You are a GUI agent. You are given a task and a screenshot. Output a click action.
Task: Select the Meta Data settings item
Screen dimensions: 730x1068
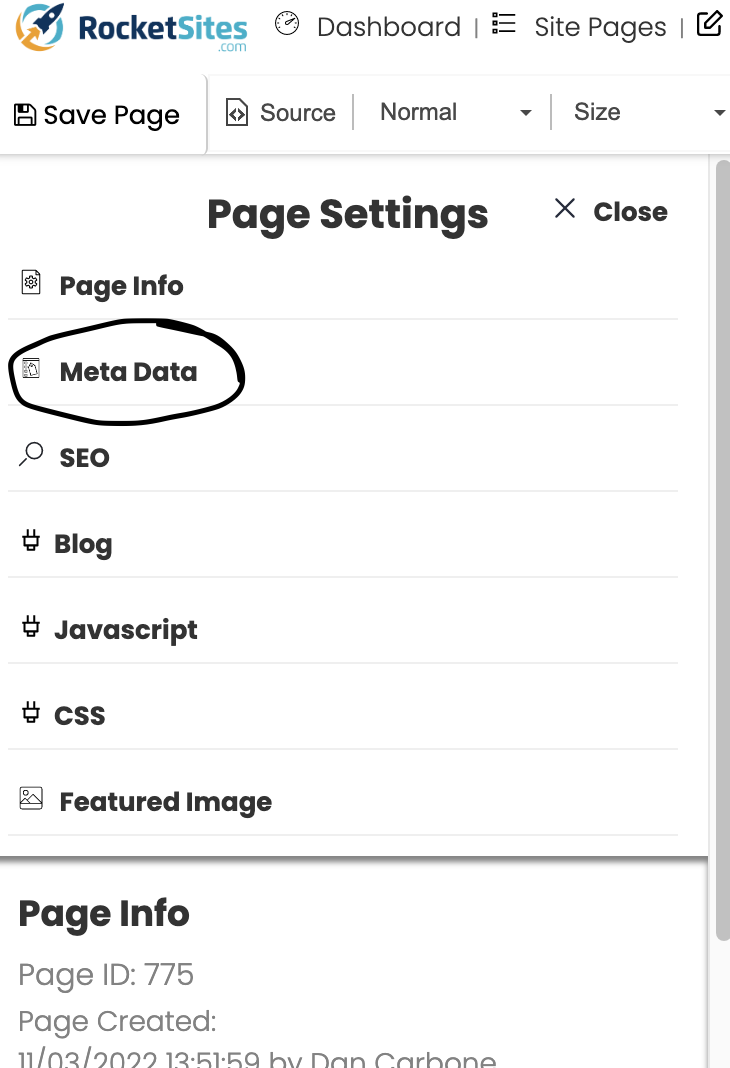128,372
